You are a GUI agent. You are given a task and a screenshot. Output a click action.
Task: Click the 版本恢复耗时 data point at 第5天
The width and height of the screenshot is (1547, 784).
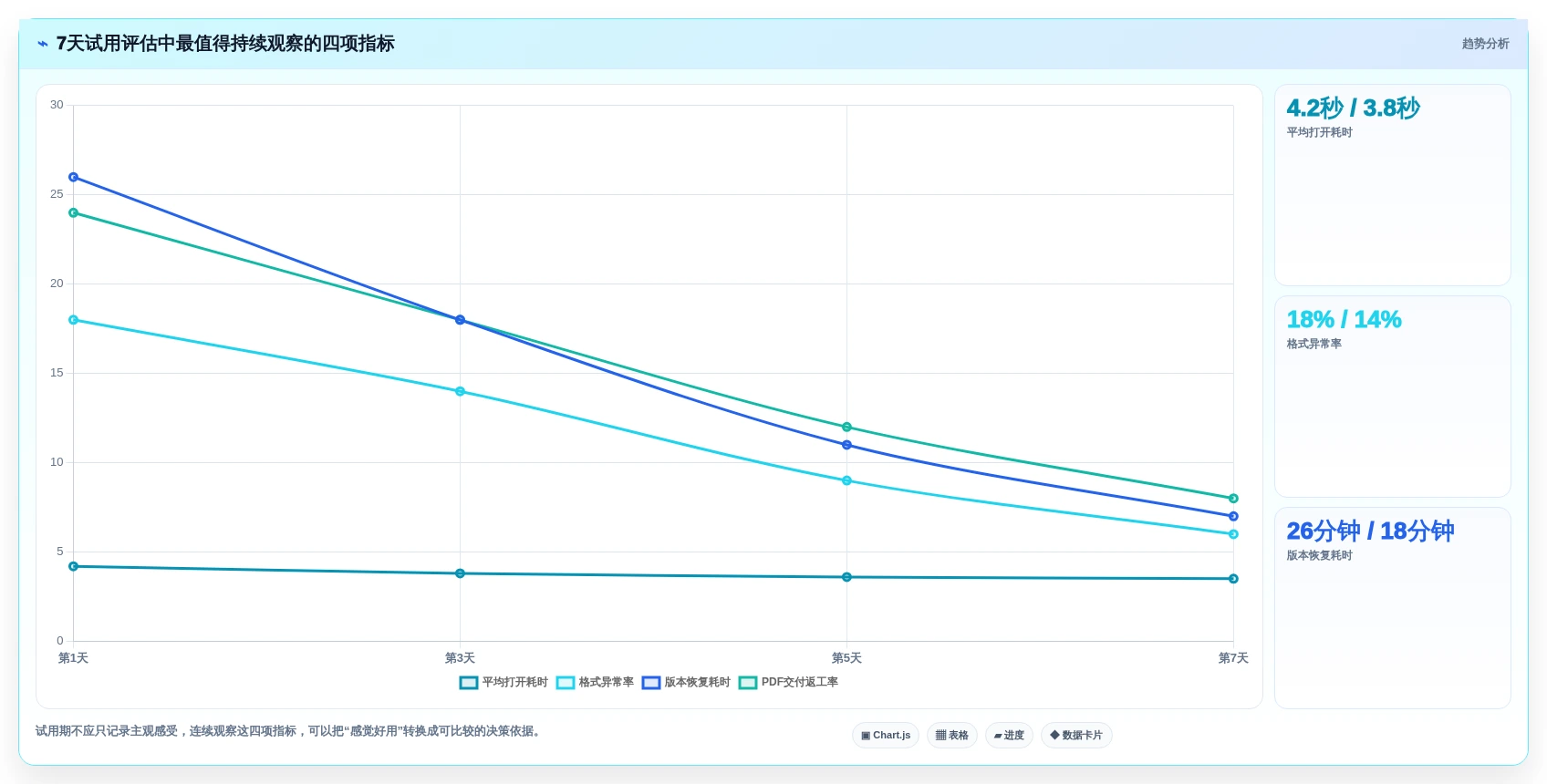click(846, 445)
